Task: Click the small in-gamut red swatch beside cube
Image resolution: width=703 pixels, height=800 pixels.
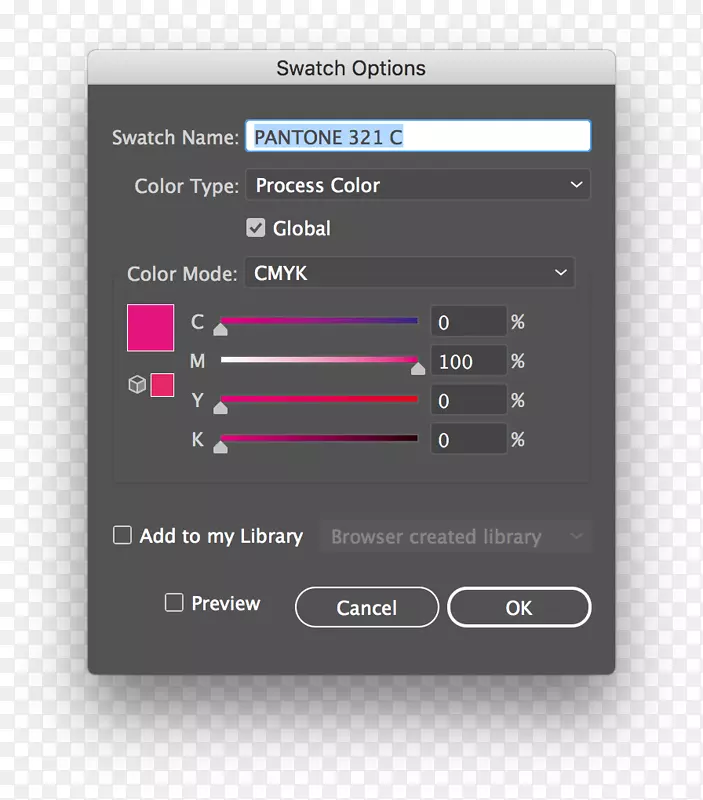Action: click(x=162, y=385)
